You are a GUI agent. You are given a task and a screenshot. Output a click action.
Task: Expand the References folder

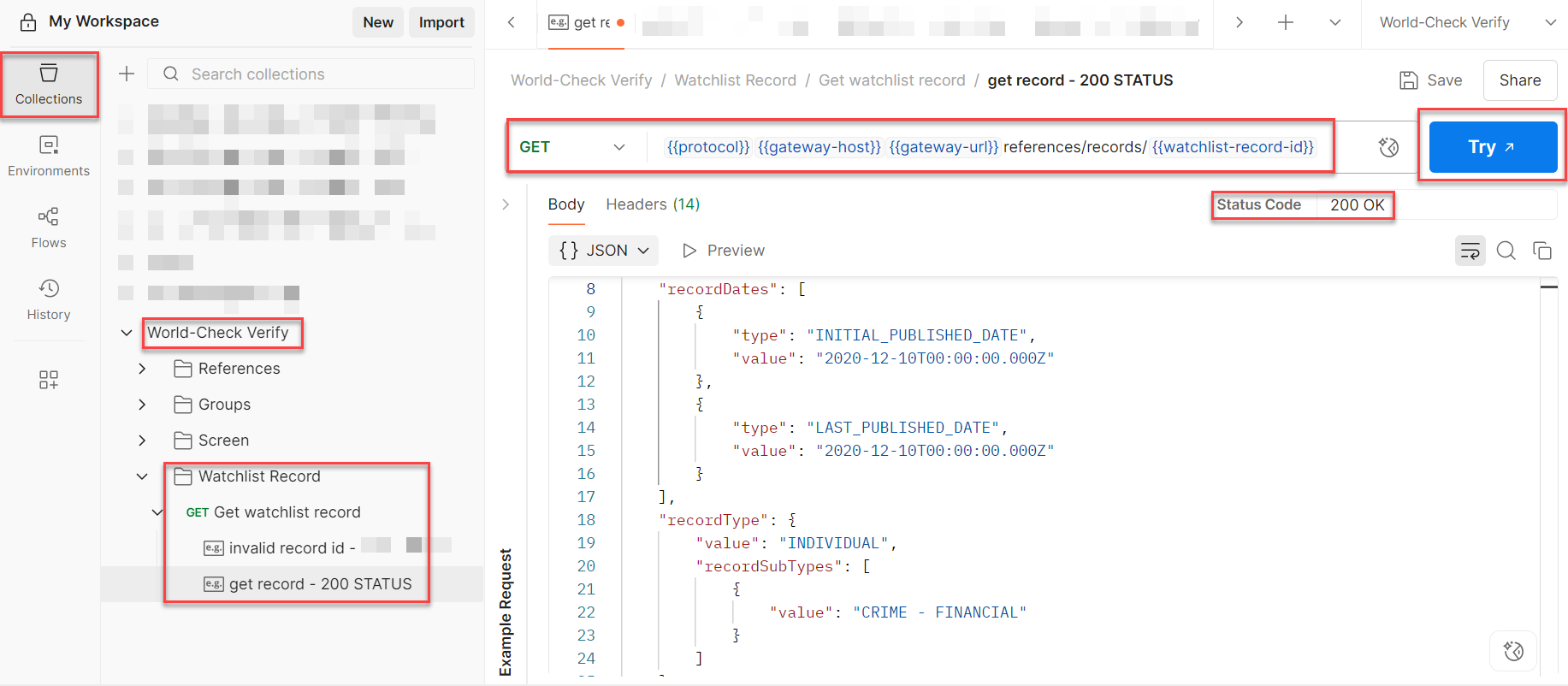(x=142, y=369)
